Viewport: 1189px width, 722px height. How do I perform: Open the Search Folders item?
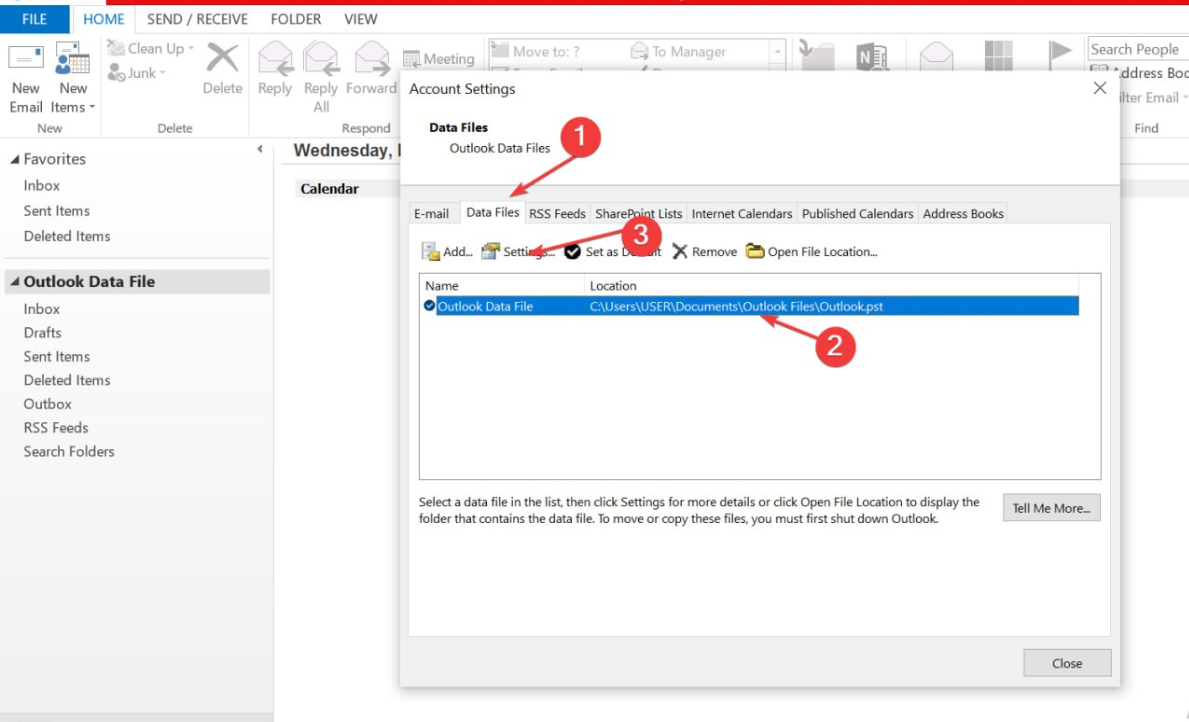(x=69, y=451)
